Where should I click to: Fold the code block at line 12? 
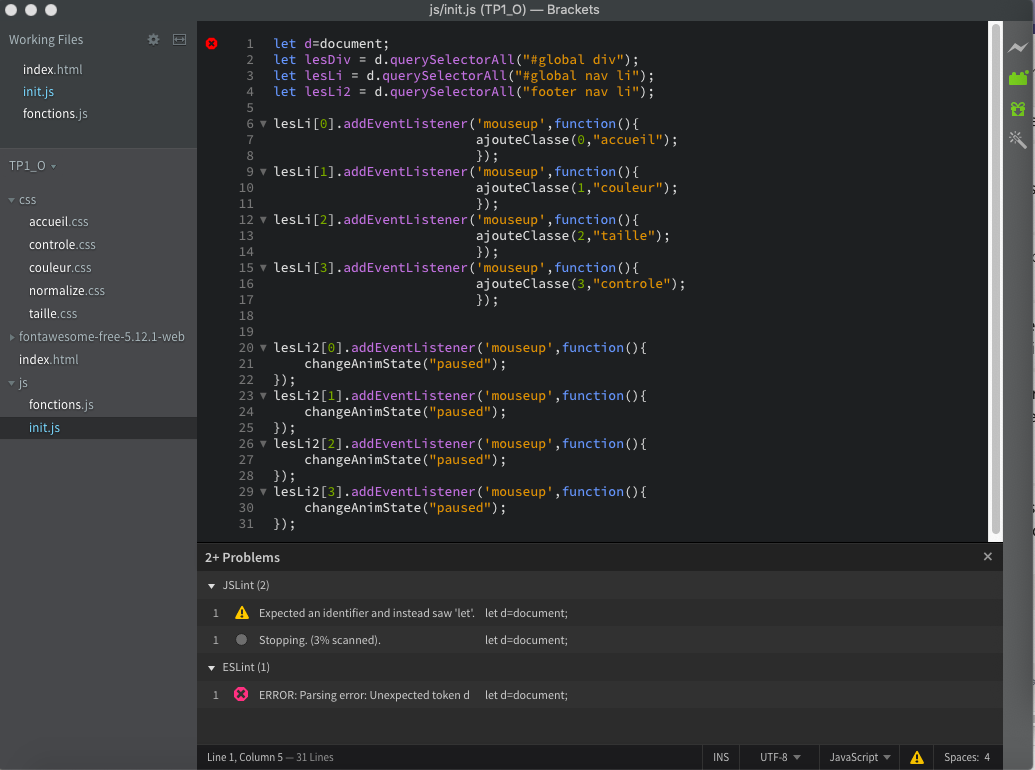[x=263, y=220]
